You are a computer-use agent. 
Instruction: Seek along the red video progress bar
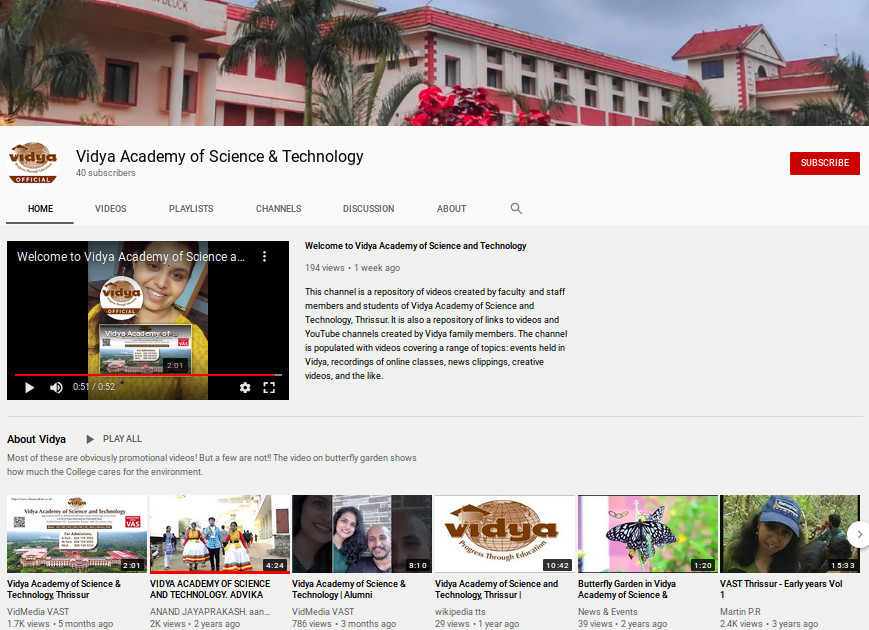pos(148,375)
